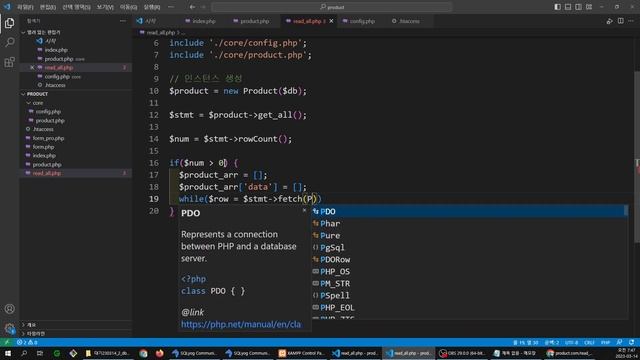The width and height of the screenshot is (640, 360).
Task: Open notifications bell in status bar
Action: [631, 342]
